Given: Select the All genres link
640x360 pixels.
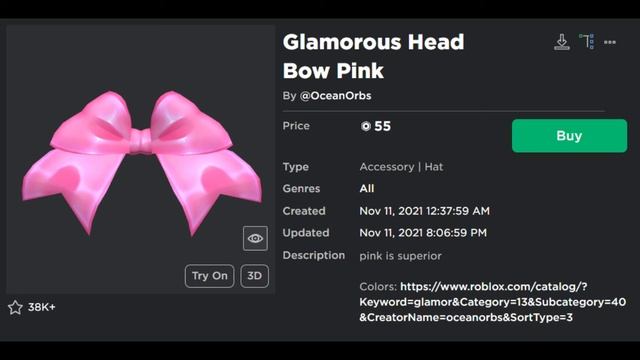Looking at the screenshot, I should click(367, 189).
